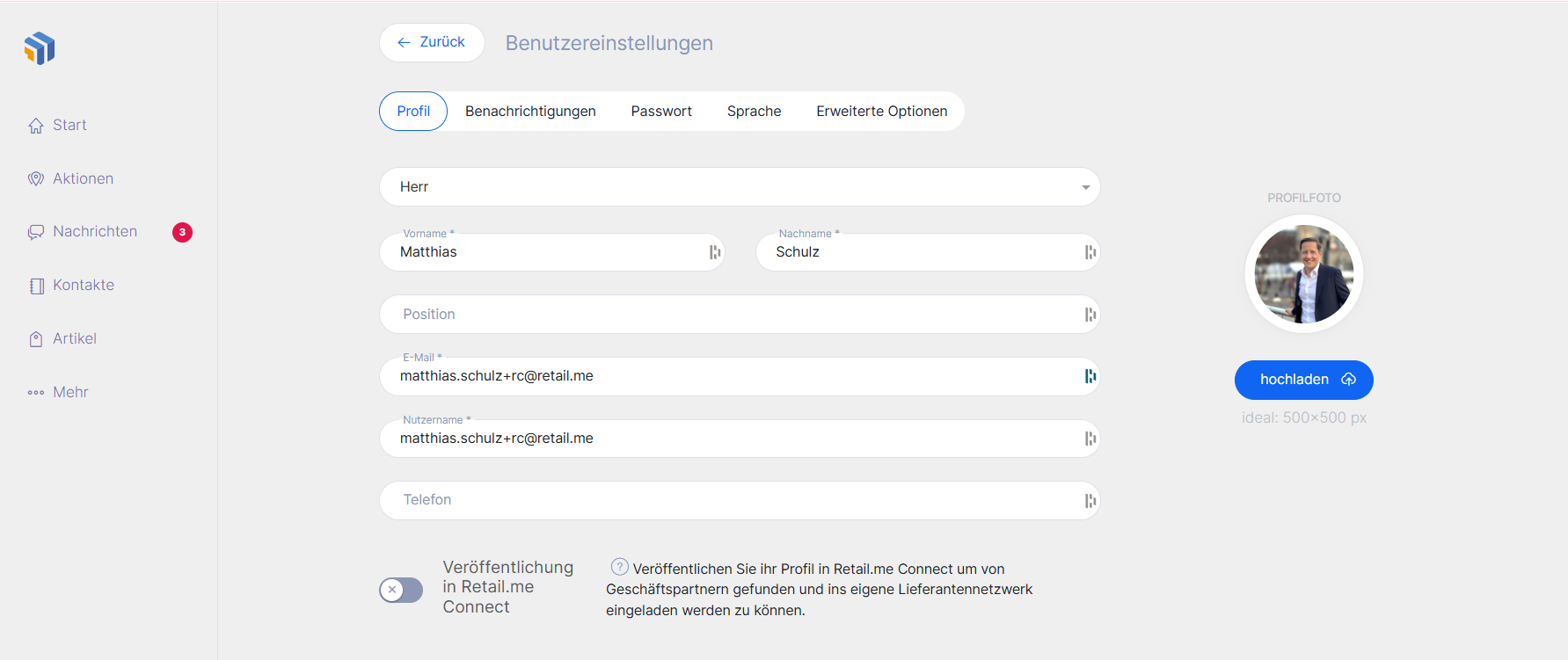
Task: Click the Zurück back button
Action: pos(432,42)
